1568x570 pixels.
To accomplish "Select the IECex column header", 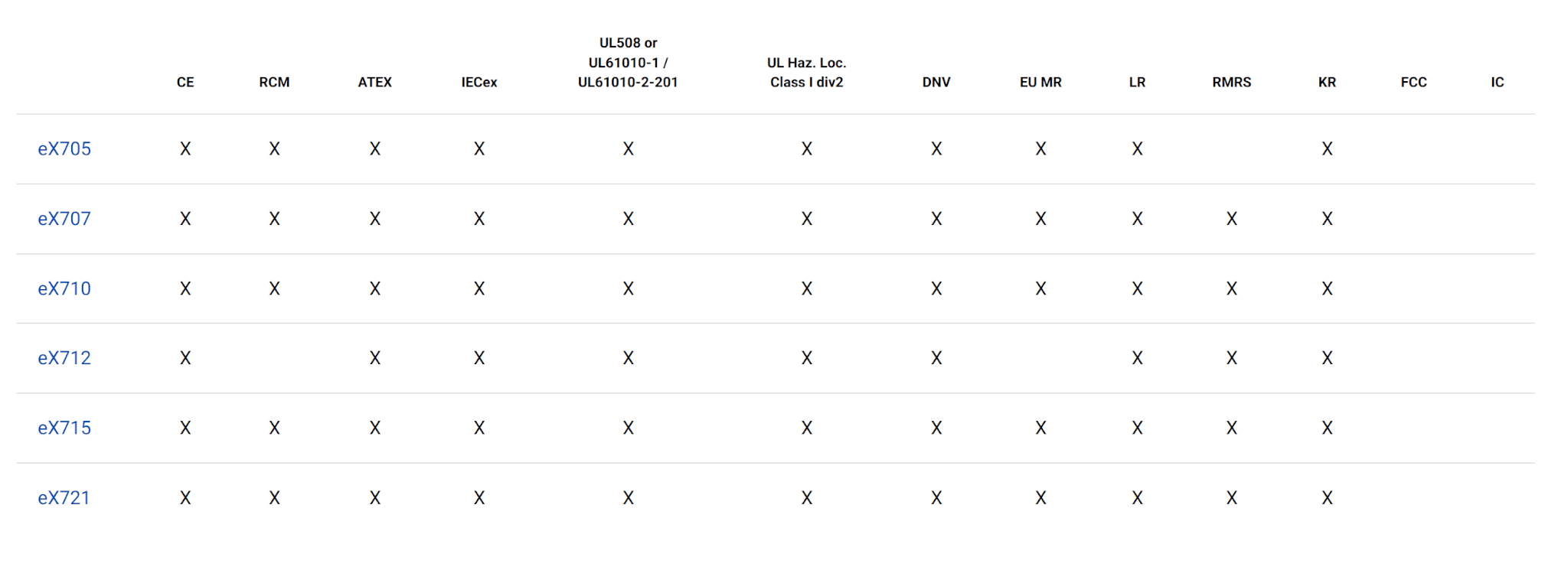I will pyautogui.click(x=479, y=83).
